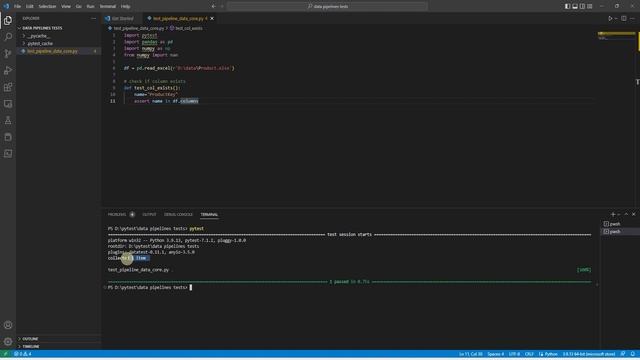Image resolution: width=640 pixels, height=360 pixels.
Task: Expand the OUTLINE section
Action: (x=30, y=339)
